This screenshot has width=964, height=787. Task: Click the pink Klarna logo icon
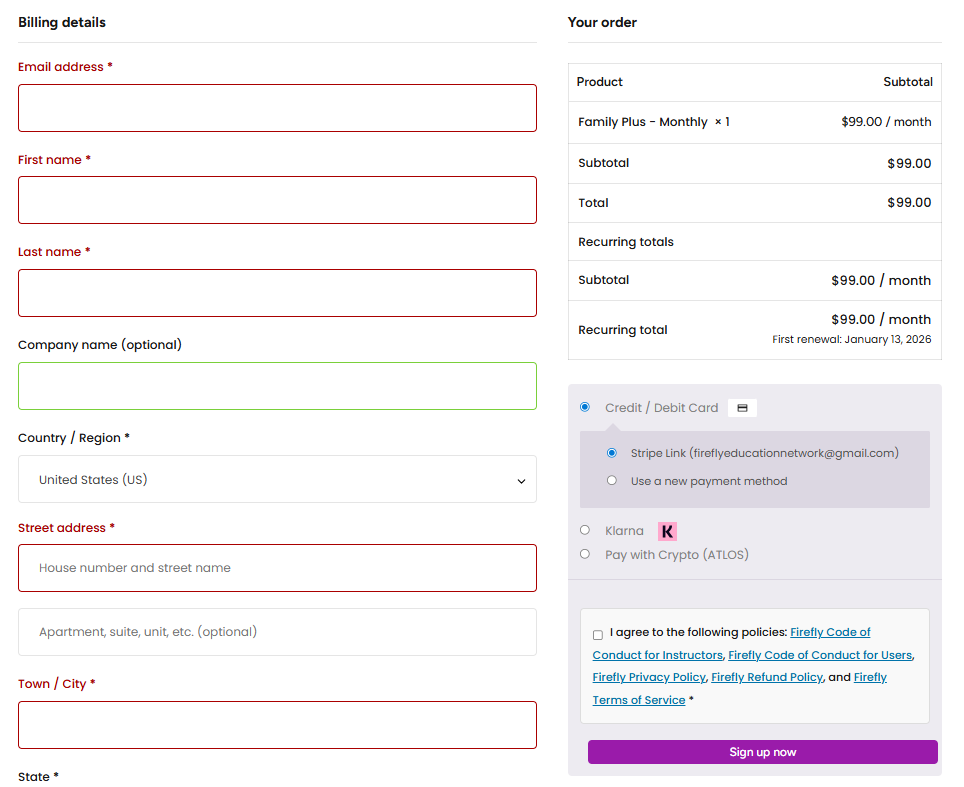pos(667,531)
